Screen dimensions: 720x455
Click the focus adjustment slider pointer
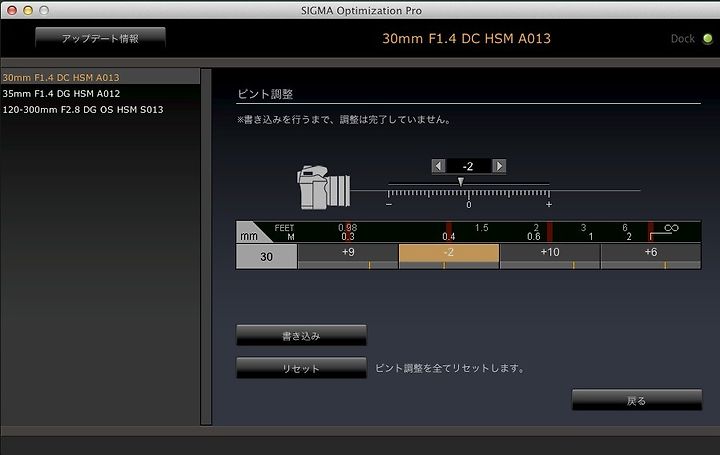click(x=461, y=182)
